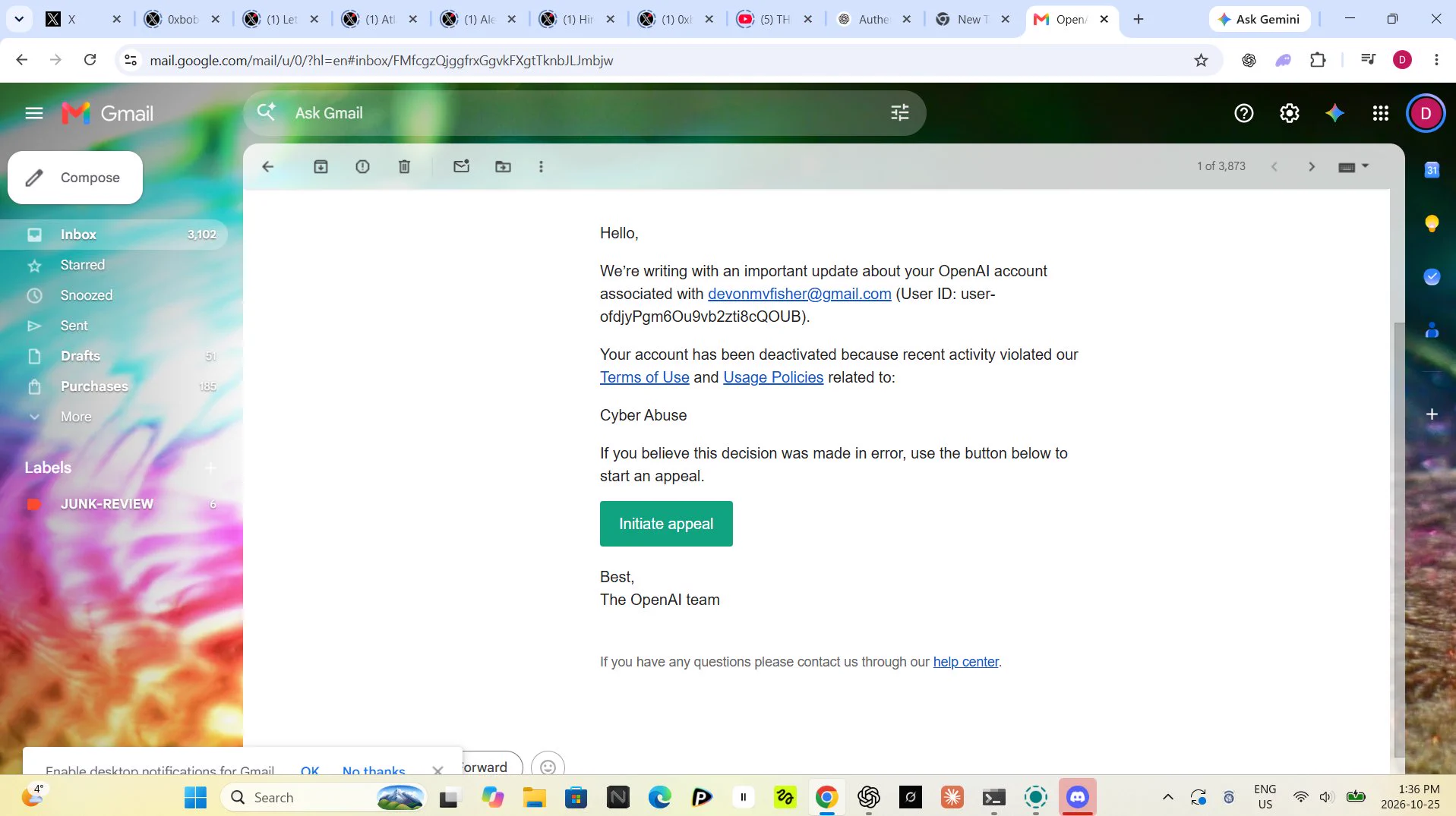The image size is (1456, 816).
Task: Open Google Calendar side panel
Action: tap(1432, 170)
